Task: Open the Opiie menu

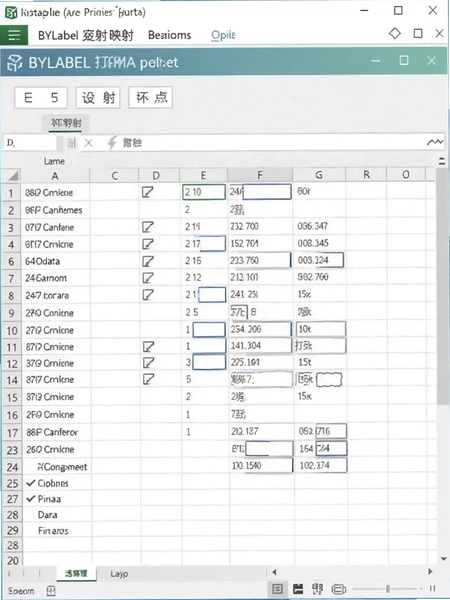Action: 223,35
